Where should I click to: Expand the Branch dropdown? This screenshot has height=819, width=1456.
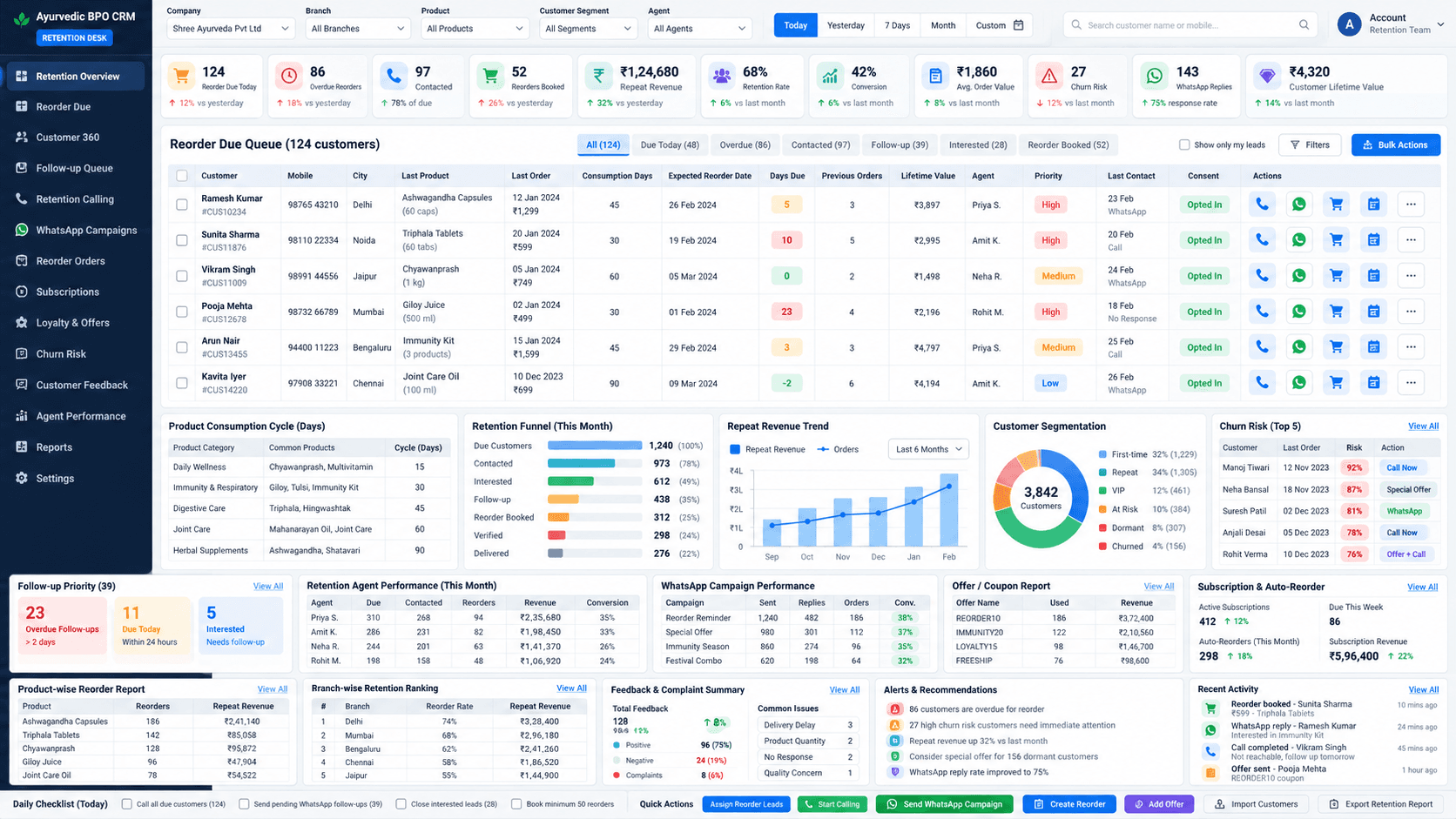[358, 29]
